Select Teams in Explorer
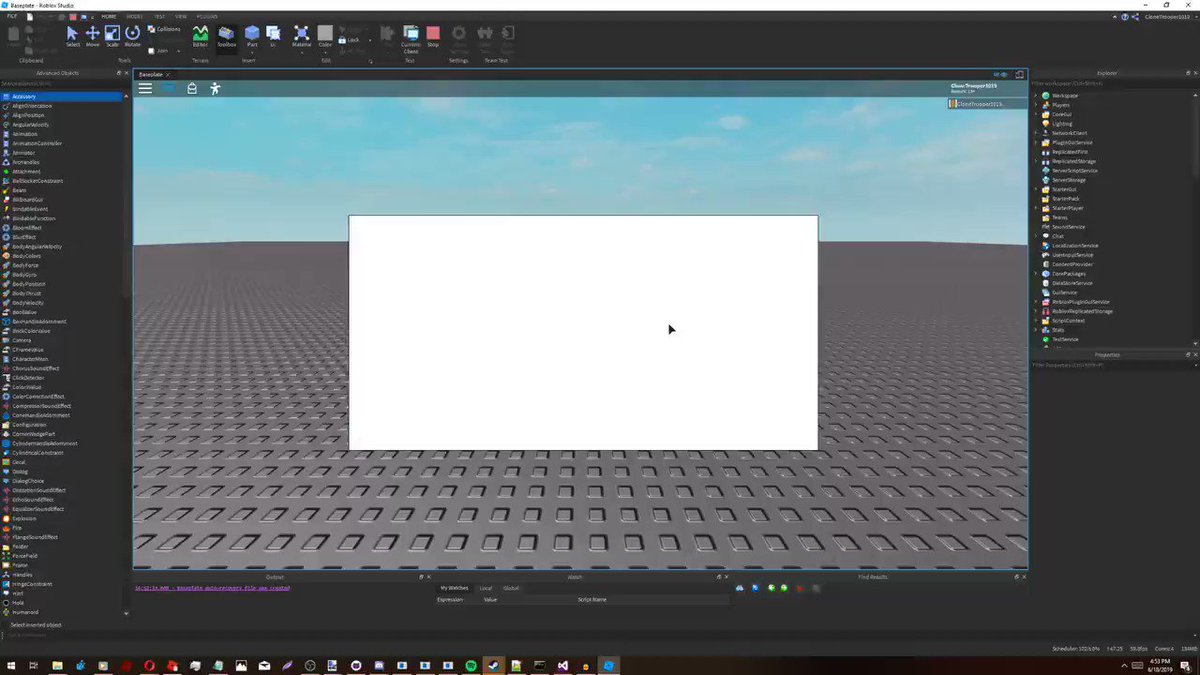Viewport: 1200px width, 675px height. pyautogui.click(x=1059, y=217)
